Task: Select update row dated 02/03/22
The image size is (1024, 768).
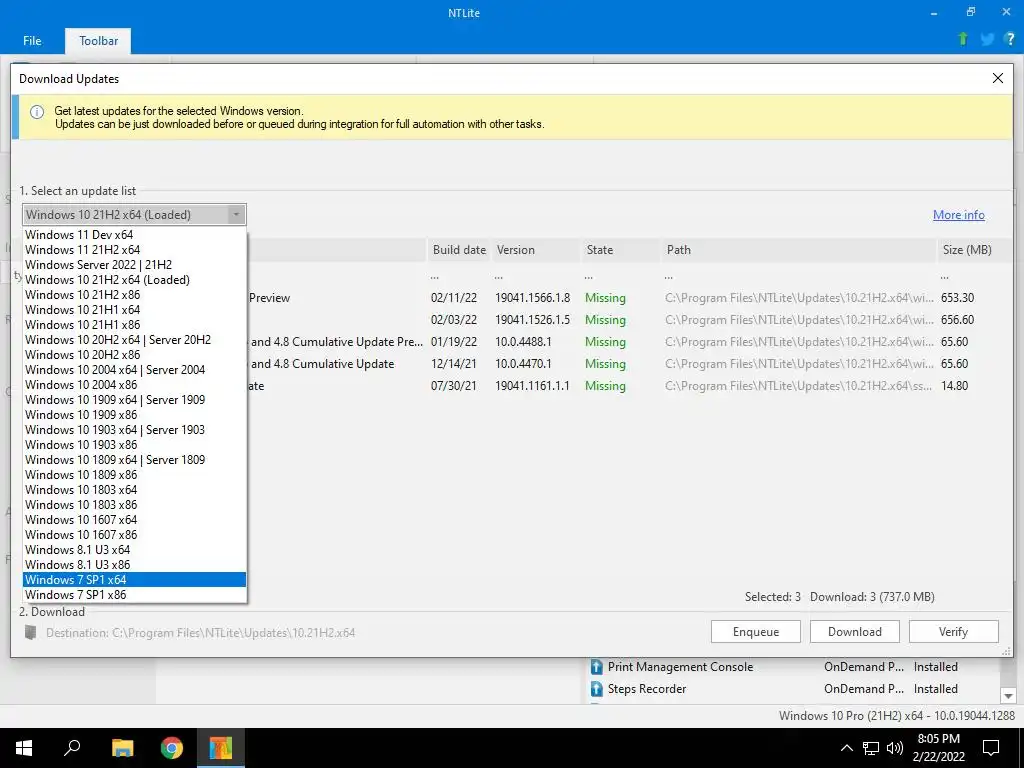Action: tap(630, 320)
